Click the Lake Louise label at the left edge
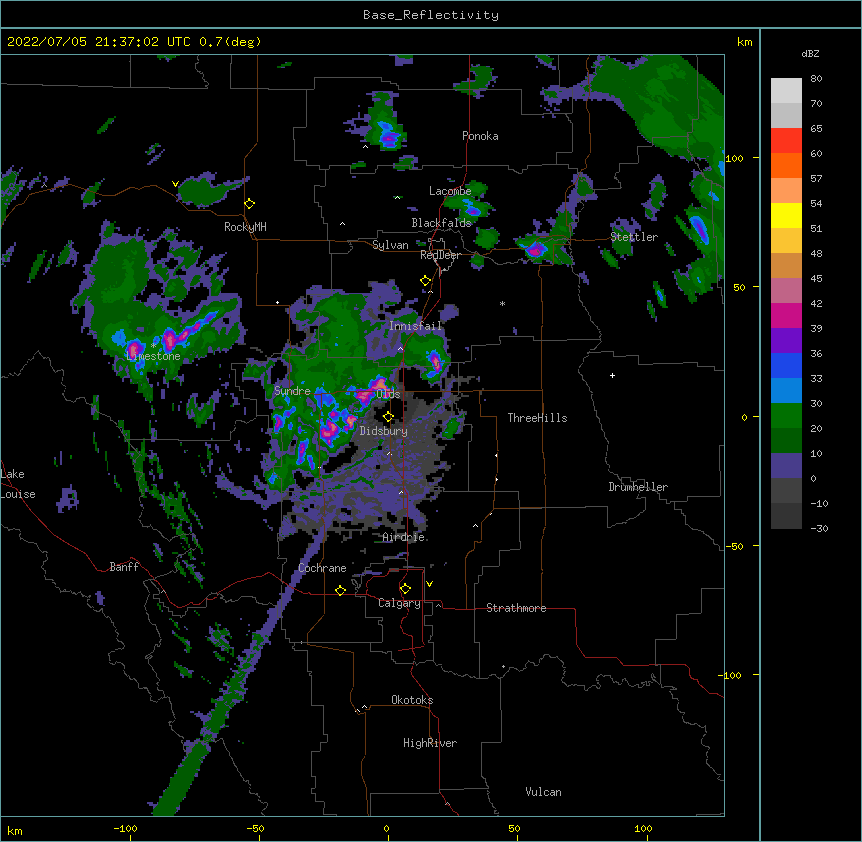The width and height of the screenshot is (862, 842). coord(18,484)
